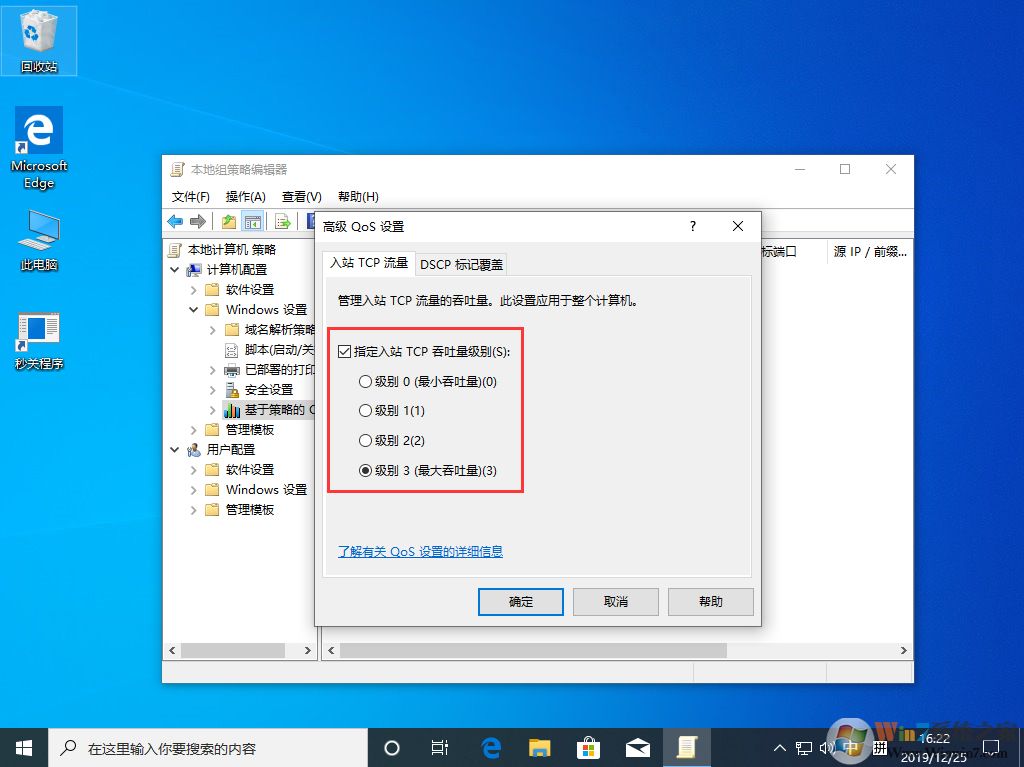Select the 级别 2 radio button
This screenshot has width=1024, height=767.
365,440
